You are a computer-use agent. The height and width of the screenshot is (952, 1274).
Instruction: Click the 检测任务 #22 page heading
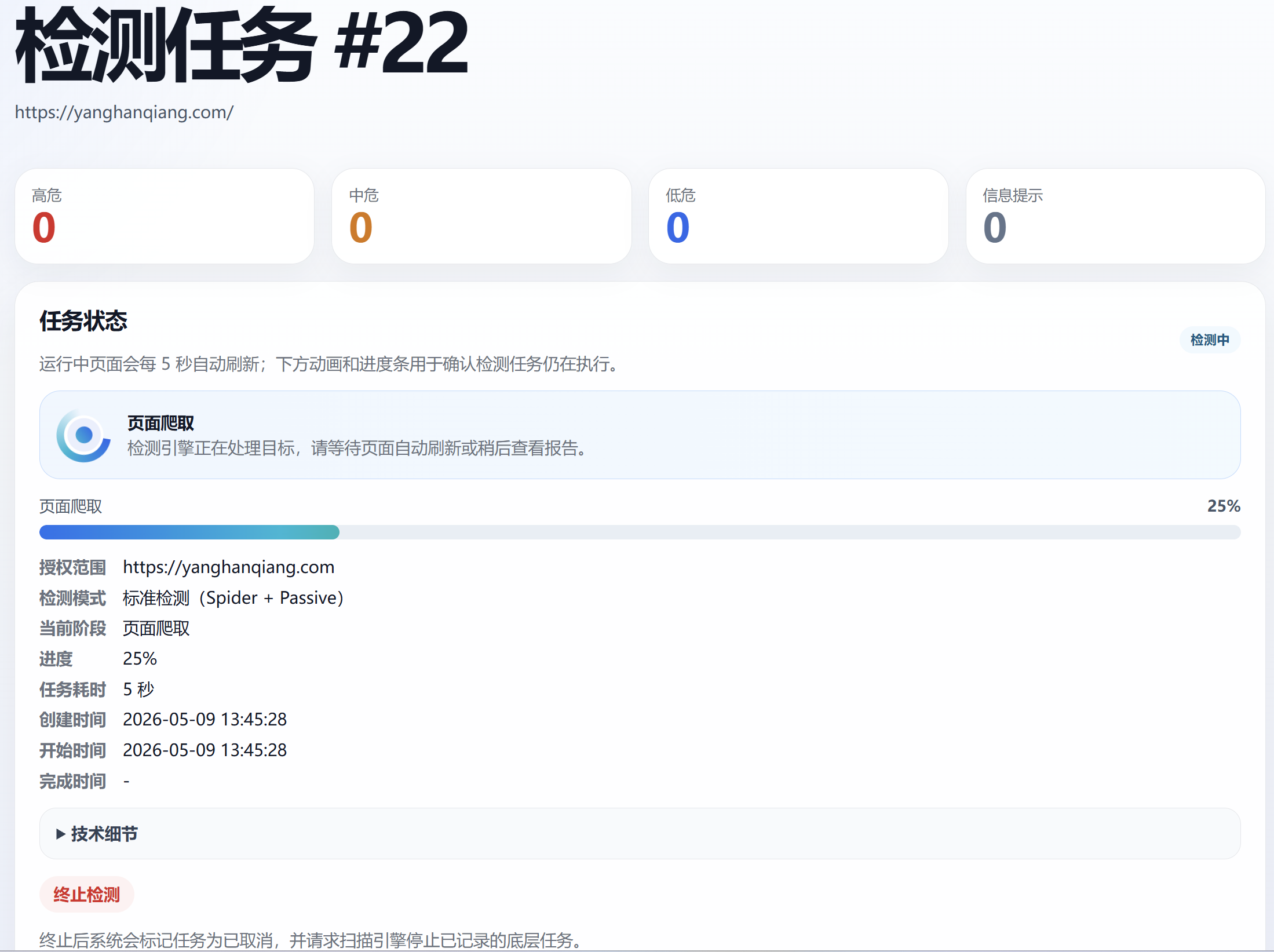click(x=242, y=45)
